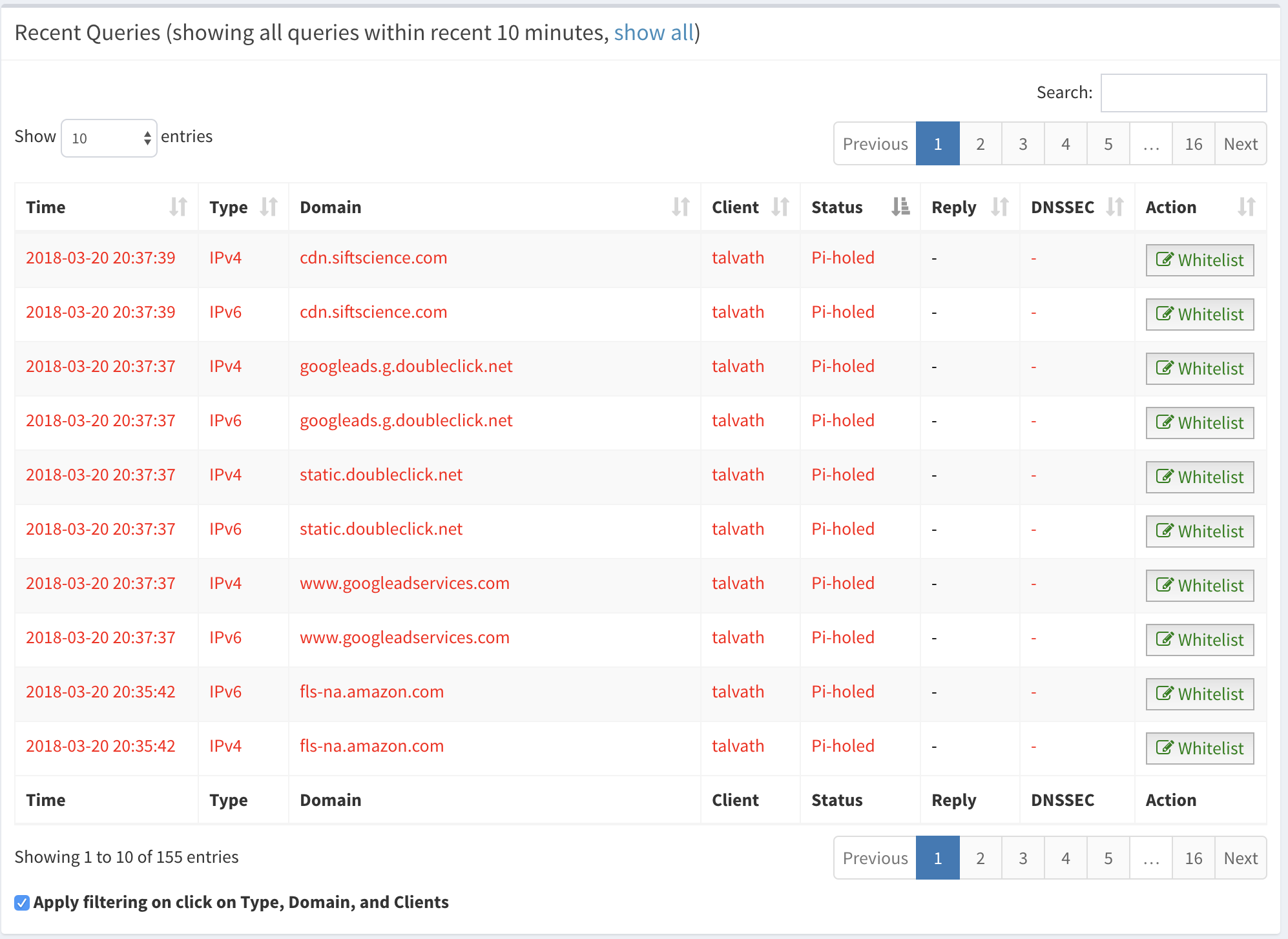Filter by IPv6 type in the googleads row
This screenshot has height=939, width=1288.
click(225, 420)
